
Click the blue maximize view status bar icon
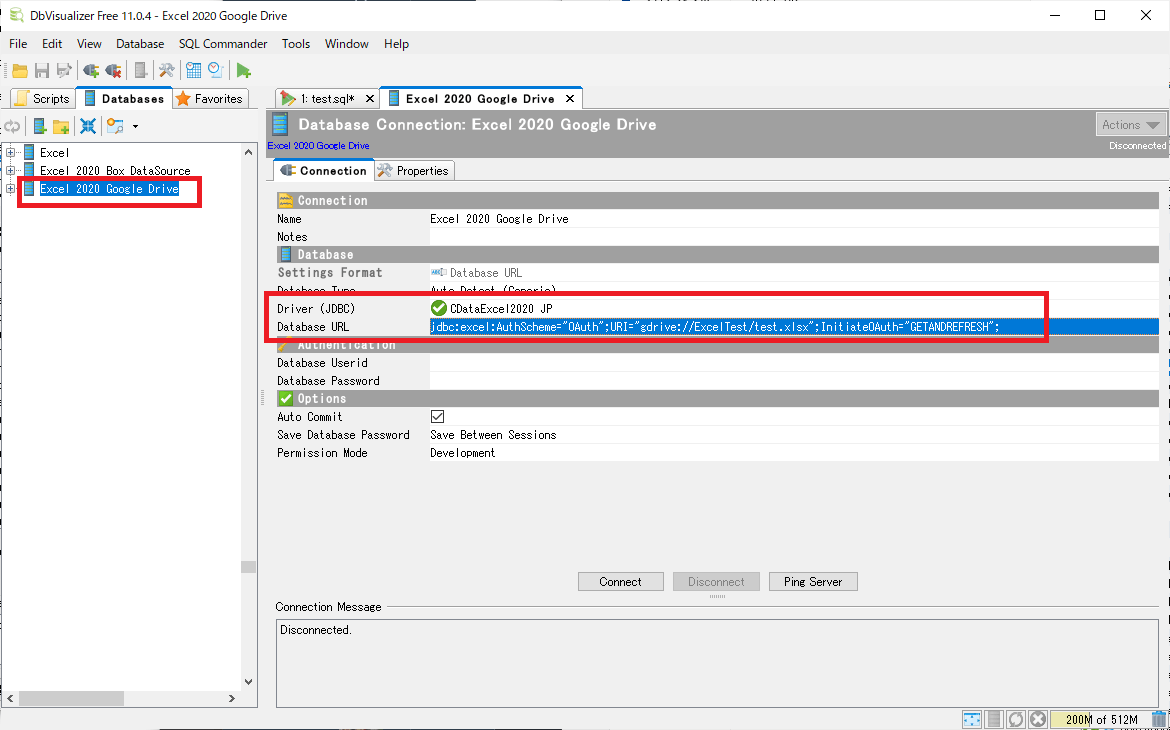point(972,720)
